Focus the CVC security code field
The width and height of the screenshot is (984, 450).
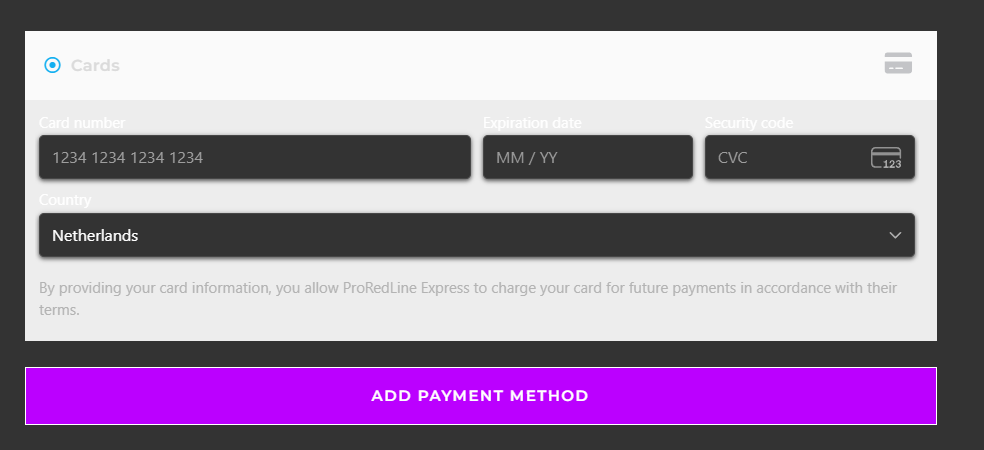click(810, 157)
